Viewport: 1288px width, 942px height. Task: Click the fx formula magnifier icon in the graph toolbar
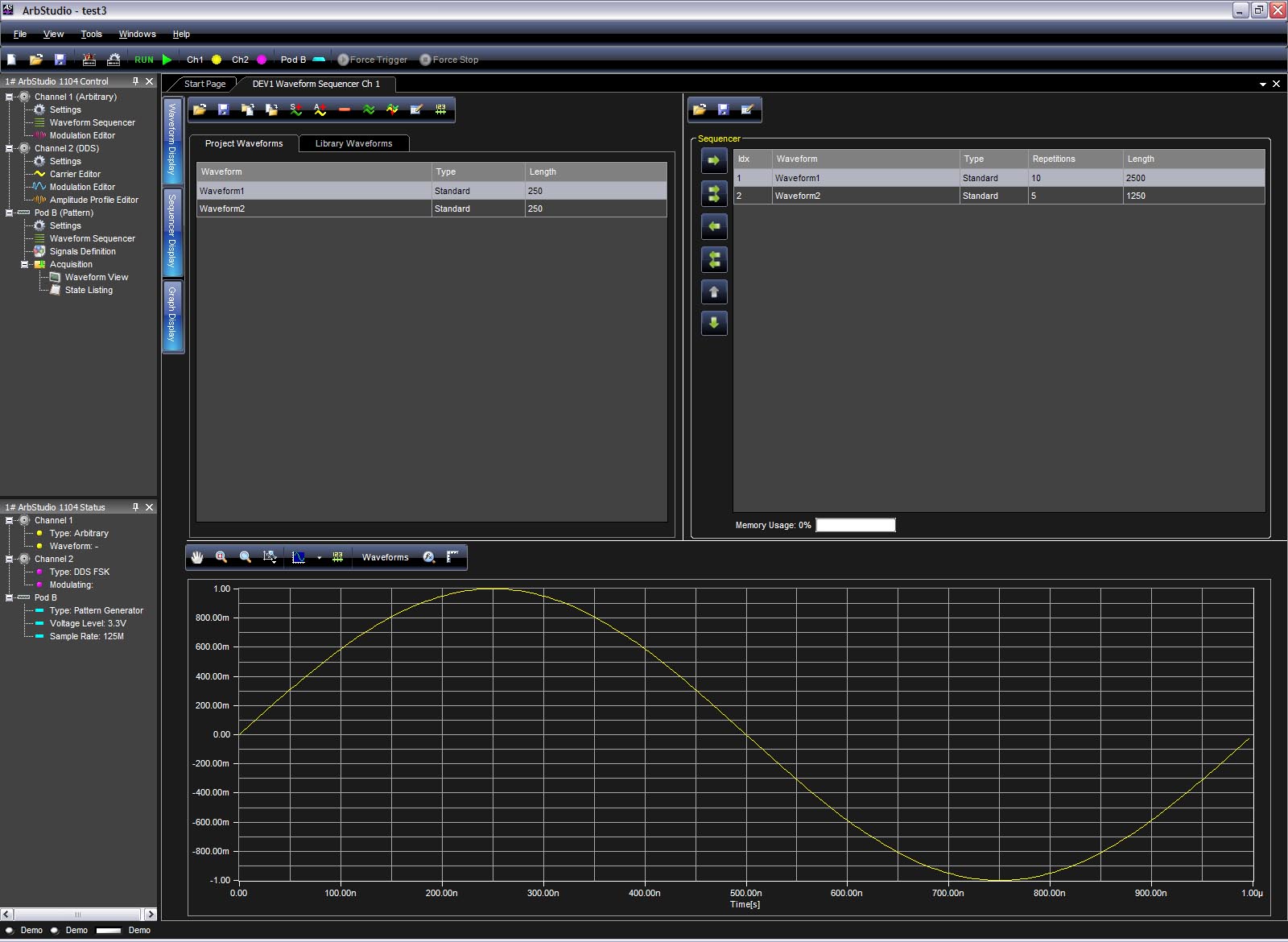(429, 557)
